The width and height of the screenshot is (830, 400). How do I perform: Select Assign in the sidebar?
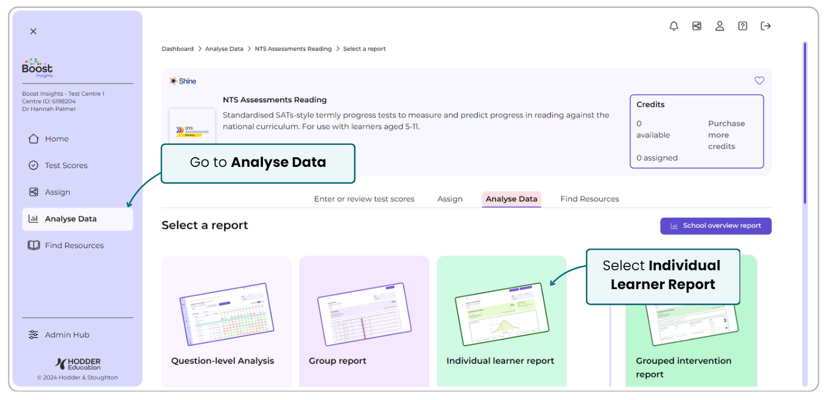pos(57,192)
